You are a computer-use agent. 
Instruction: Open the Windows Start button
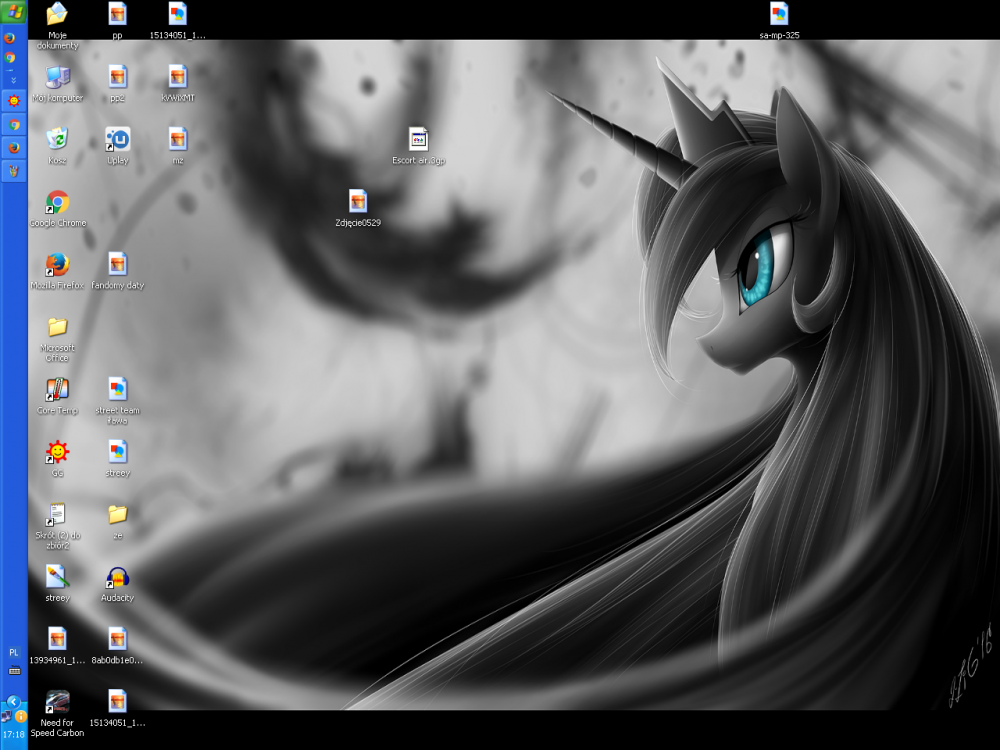13,11
